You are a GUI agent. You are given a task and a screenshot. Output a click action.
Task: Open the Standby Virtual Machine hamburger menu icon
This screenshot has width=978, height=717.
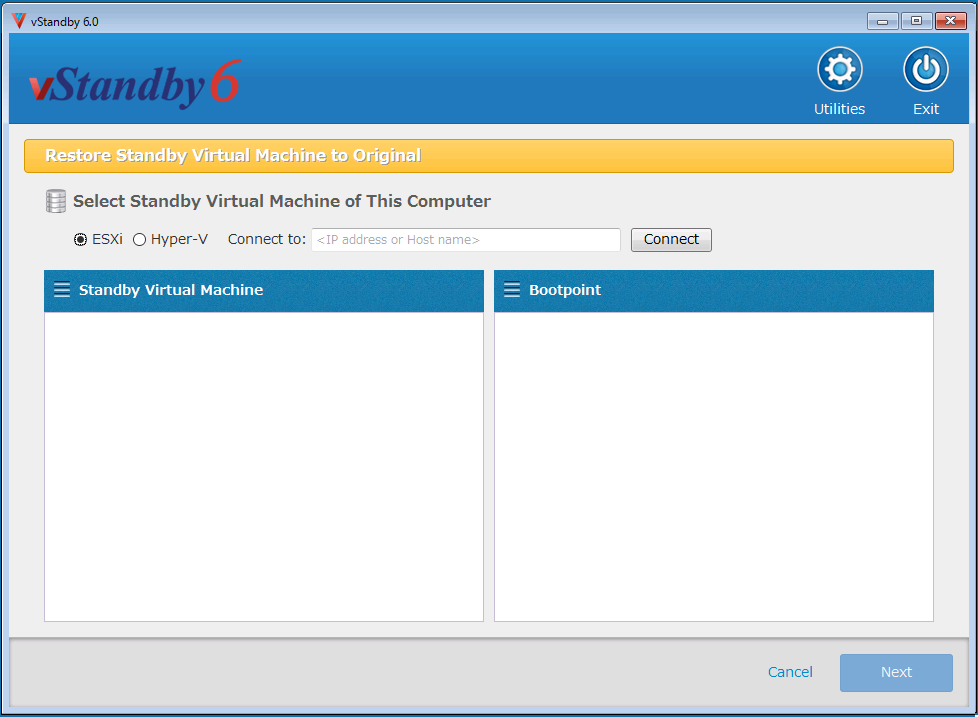(62, 290)
